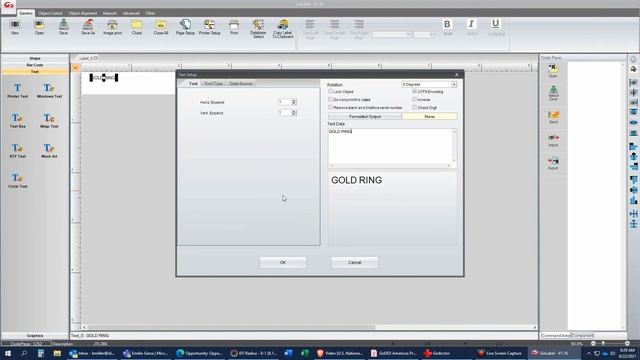Open the Network ribbon tab
Image resolution: width=640 pixels, height=360 pixels.
tap(109, 13)
